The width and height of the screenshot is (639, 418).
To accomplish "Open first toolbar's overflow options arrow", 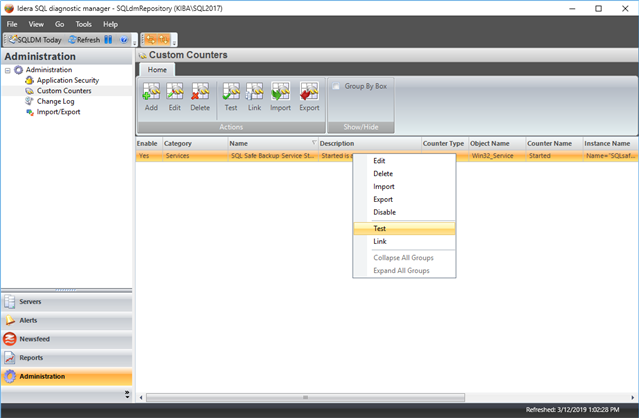I will (x=134, y=42).
